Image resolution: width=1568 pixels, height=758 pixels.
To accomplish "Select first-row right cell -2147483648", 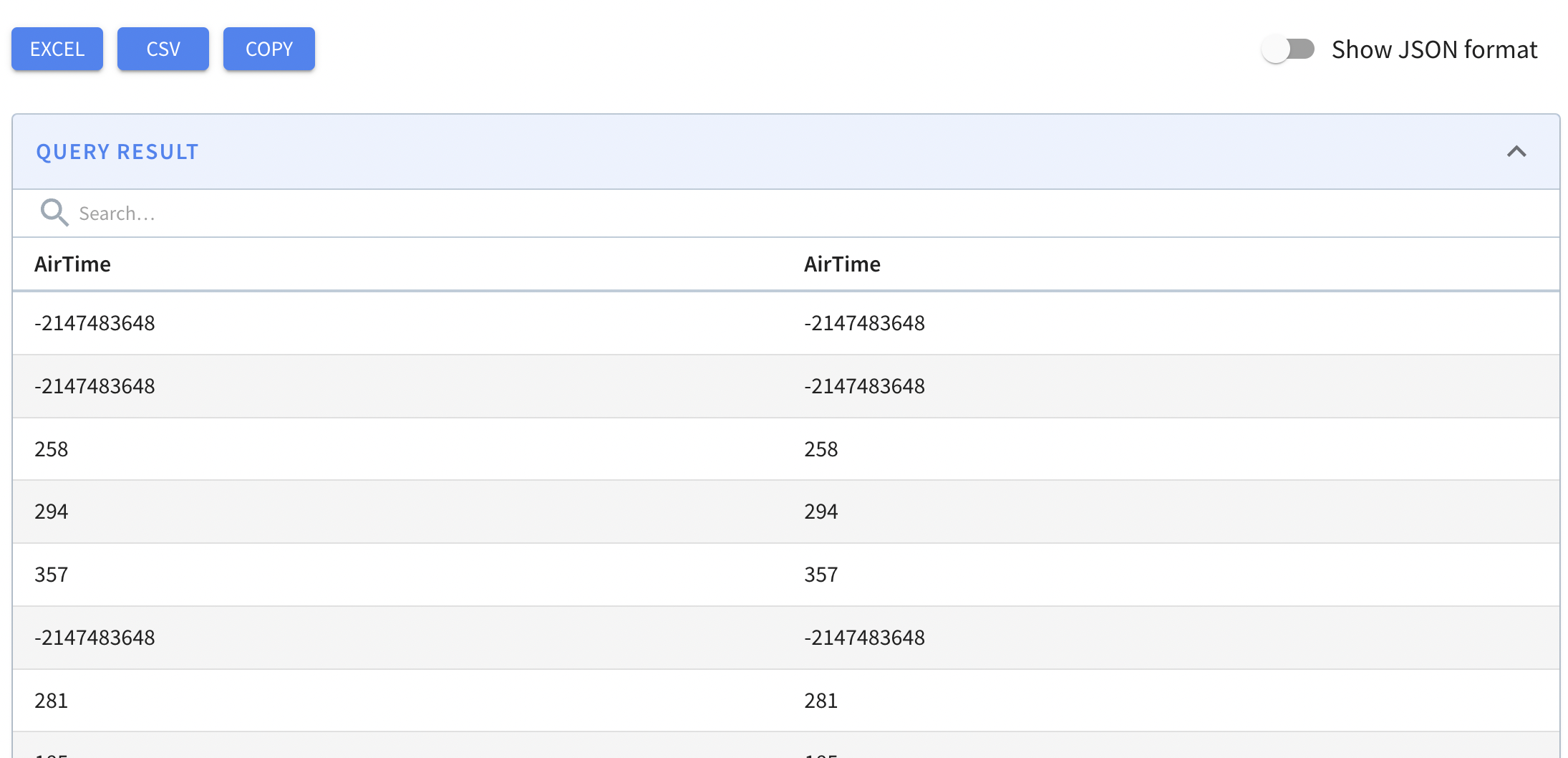I will [864, 323].
